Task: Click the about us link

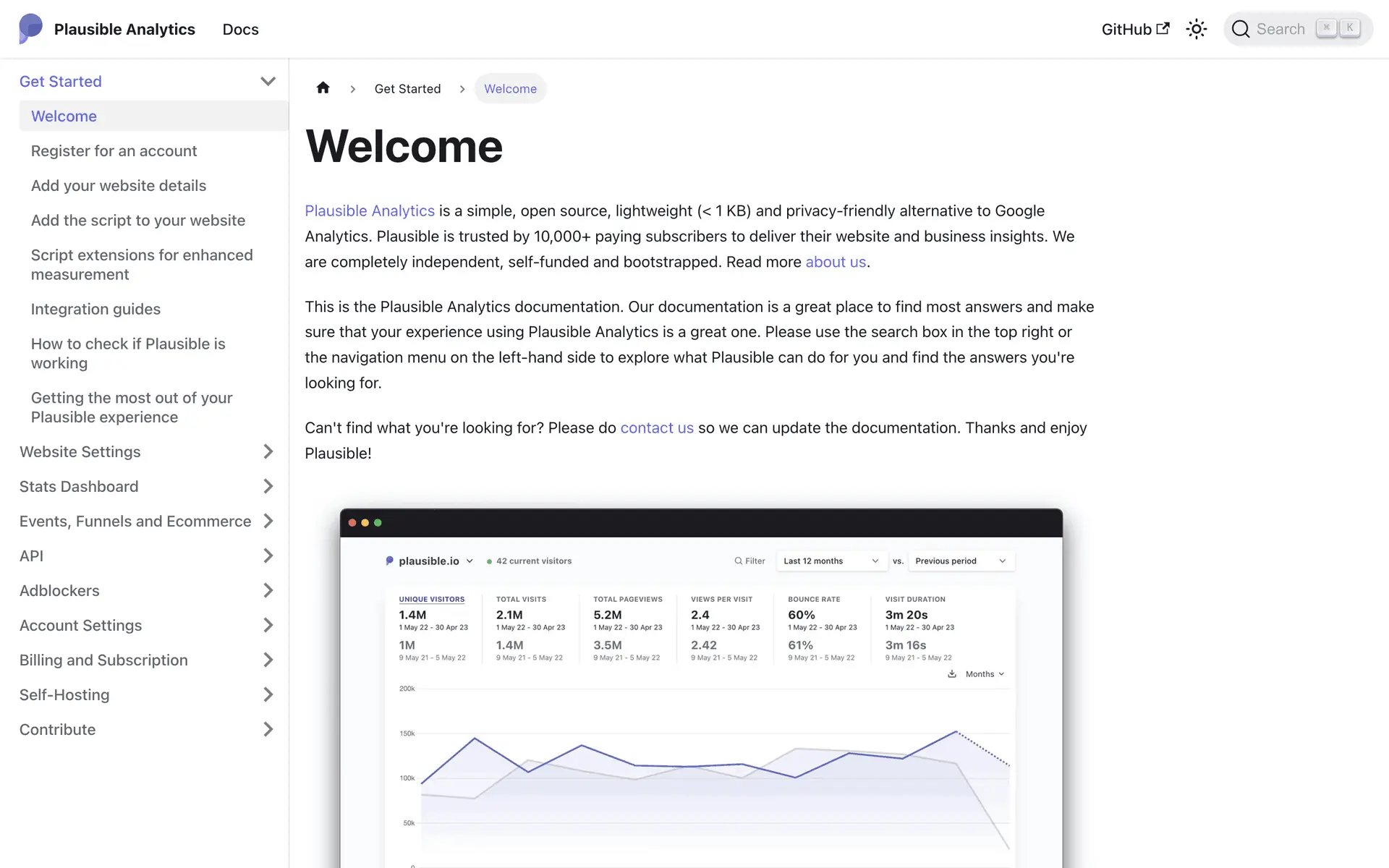Action: [x=835, y=262]
